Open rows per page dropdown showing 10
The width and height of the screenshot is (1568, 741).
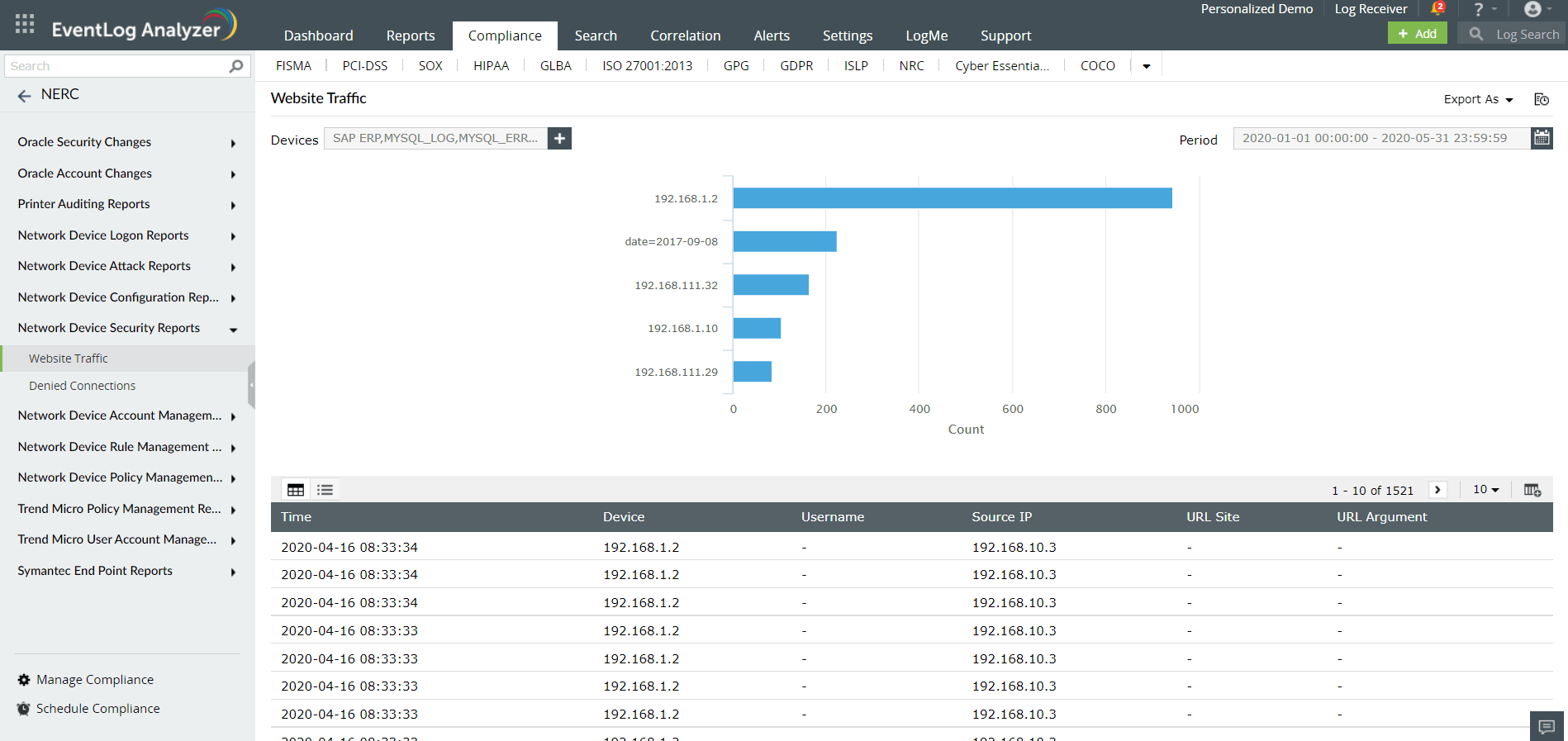tap(1485, 490)
